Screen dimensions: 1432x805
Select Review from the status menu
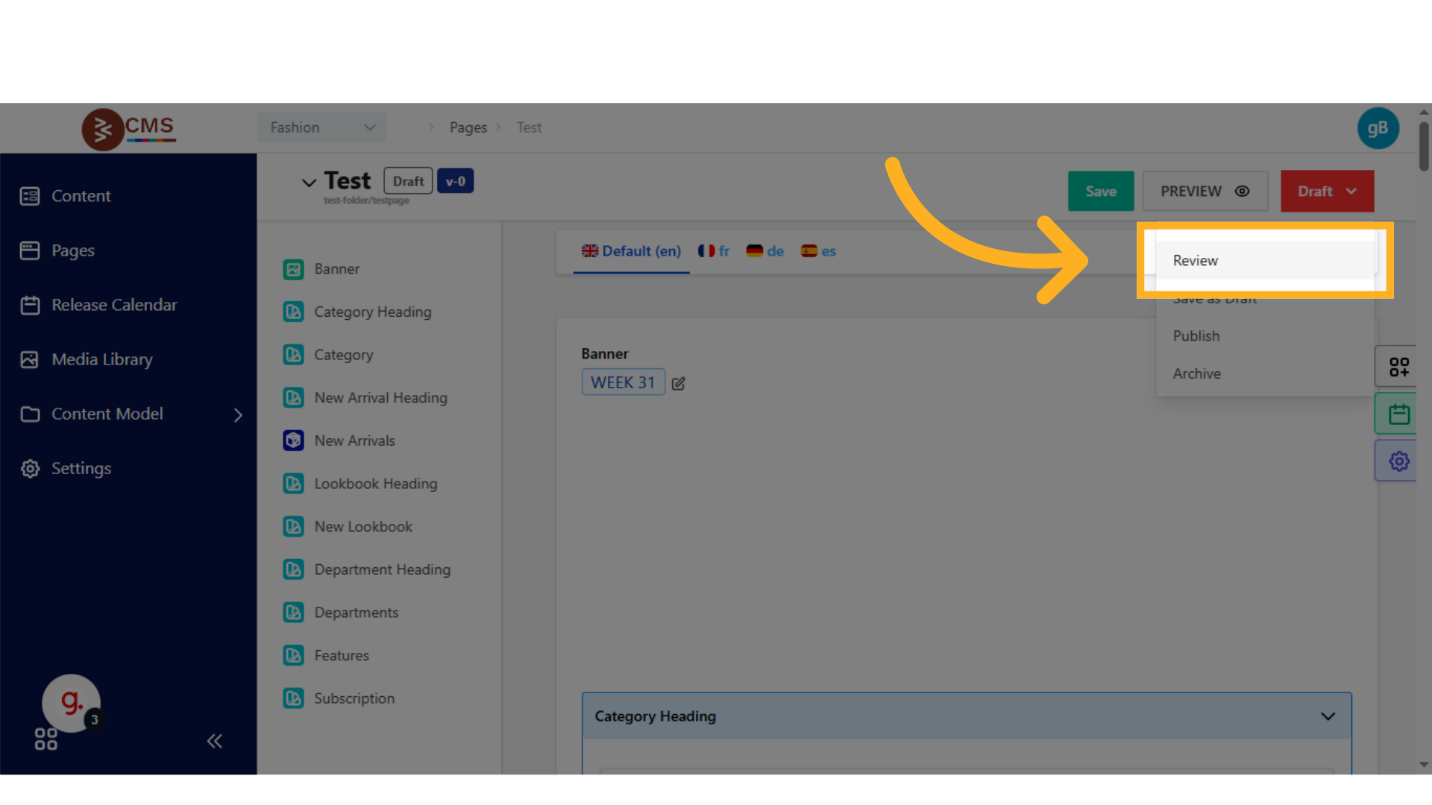pyautogui.click(x=1195, y=260)
